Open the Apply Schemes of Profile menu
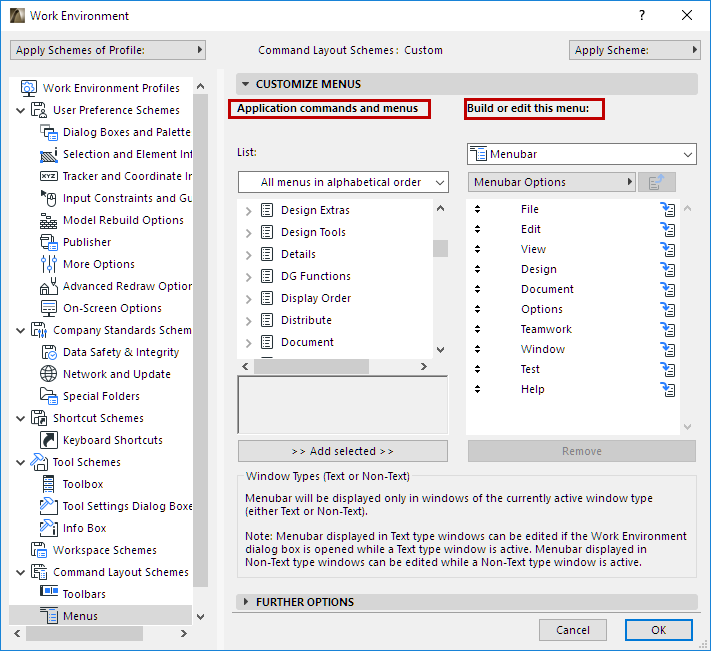The width and height of the screenshot is (711, 651). tap(108, 50)
